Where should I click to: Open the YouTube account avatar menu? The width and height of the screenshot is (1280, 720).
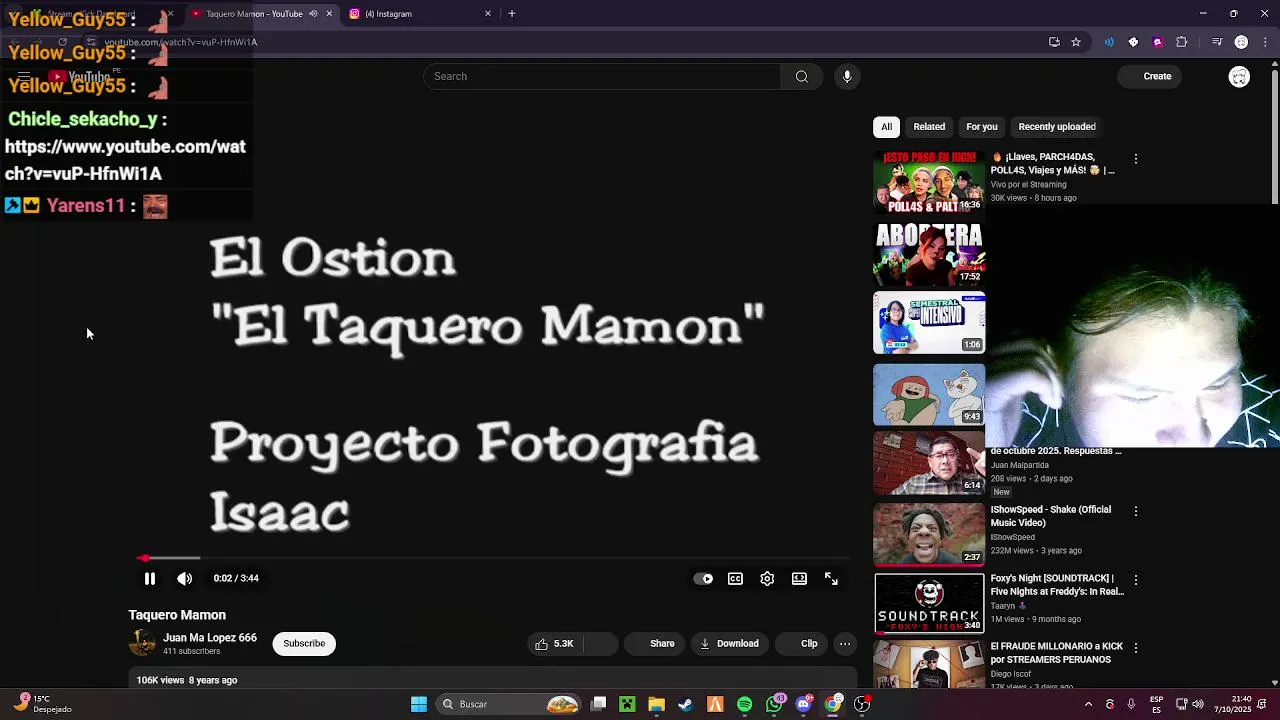[1239, 77]
